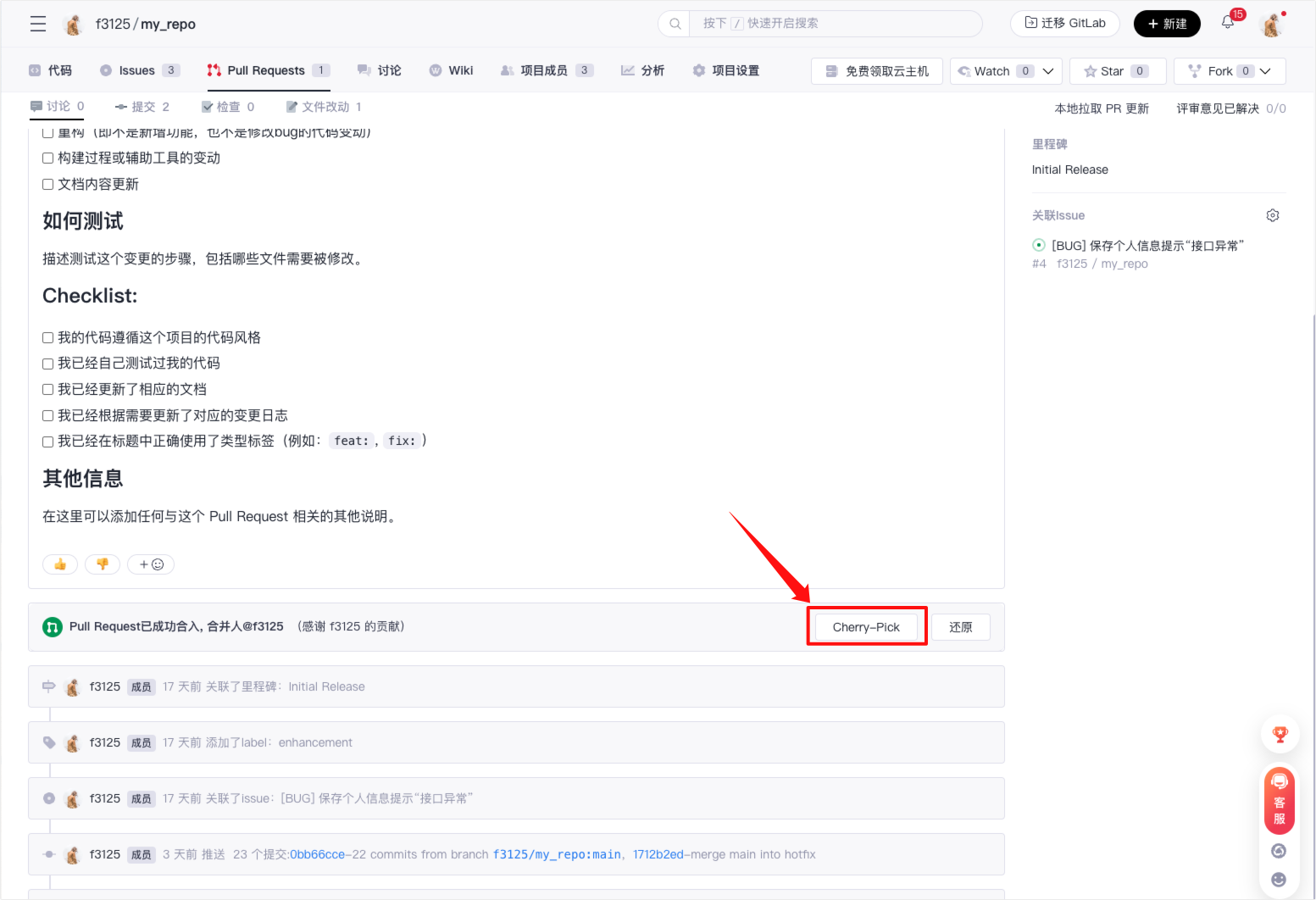Open linked Issue settings gear
Image resolution: width=1316 pixels, height=900 pixels.
pyautogui.click(x=1272, y=215)
